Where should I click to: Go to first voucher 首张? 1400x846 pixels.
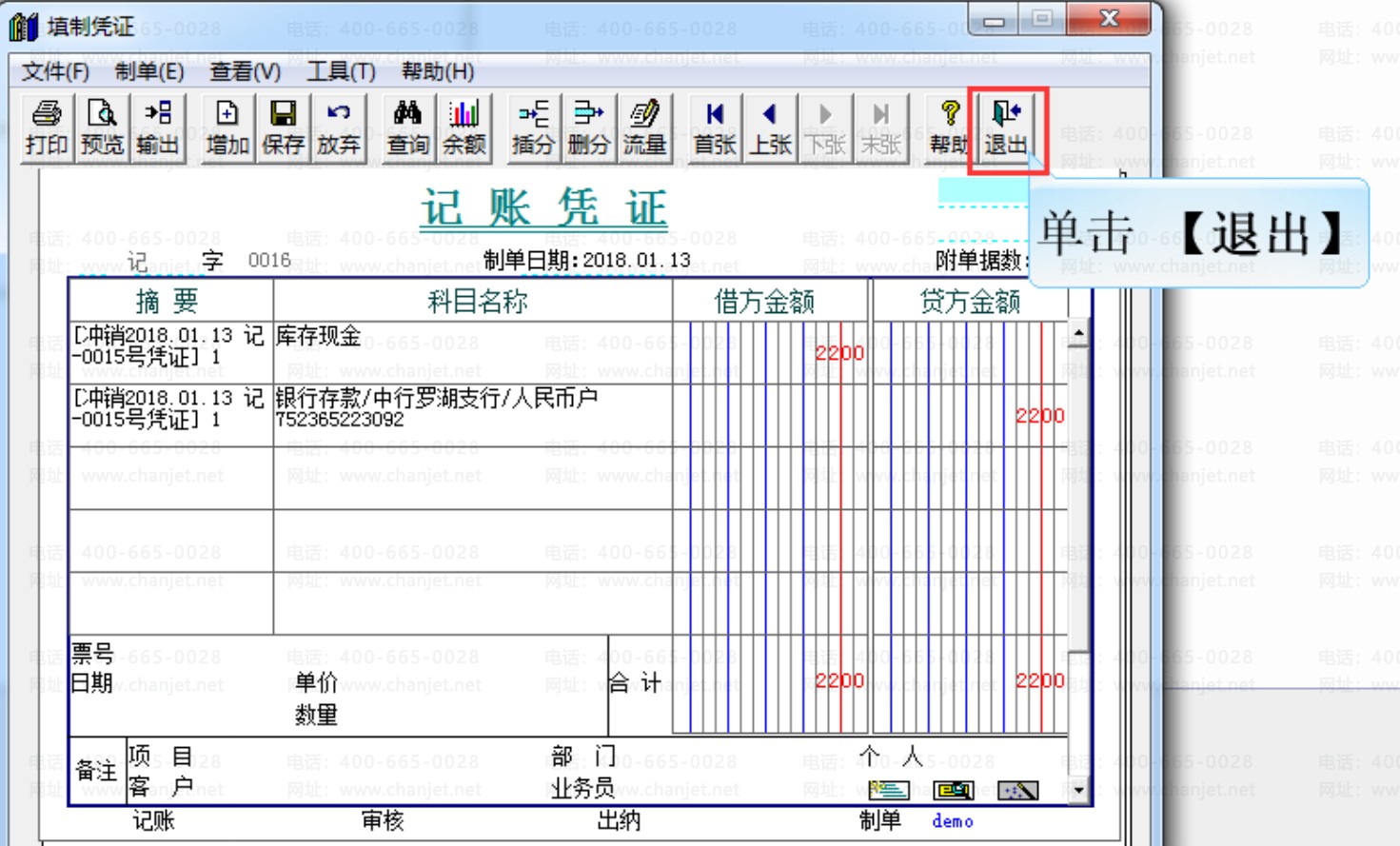click(715, 128)
